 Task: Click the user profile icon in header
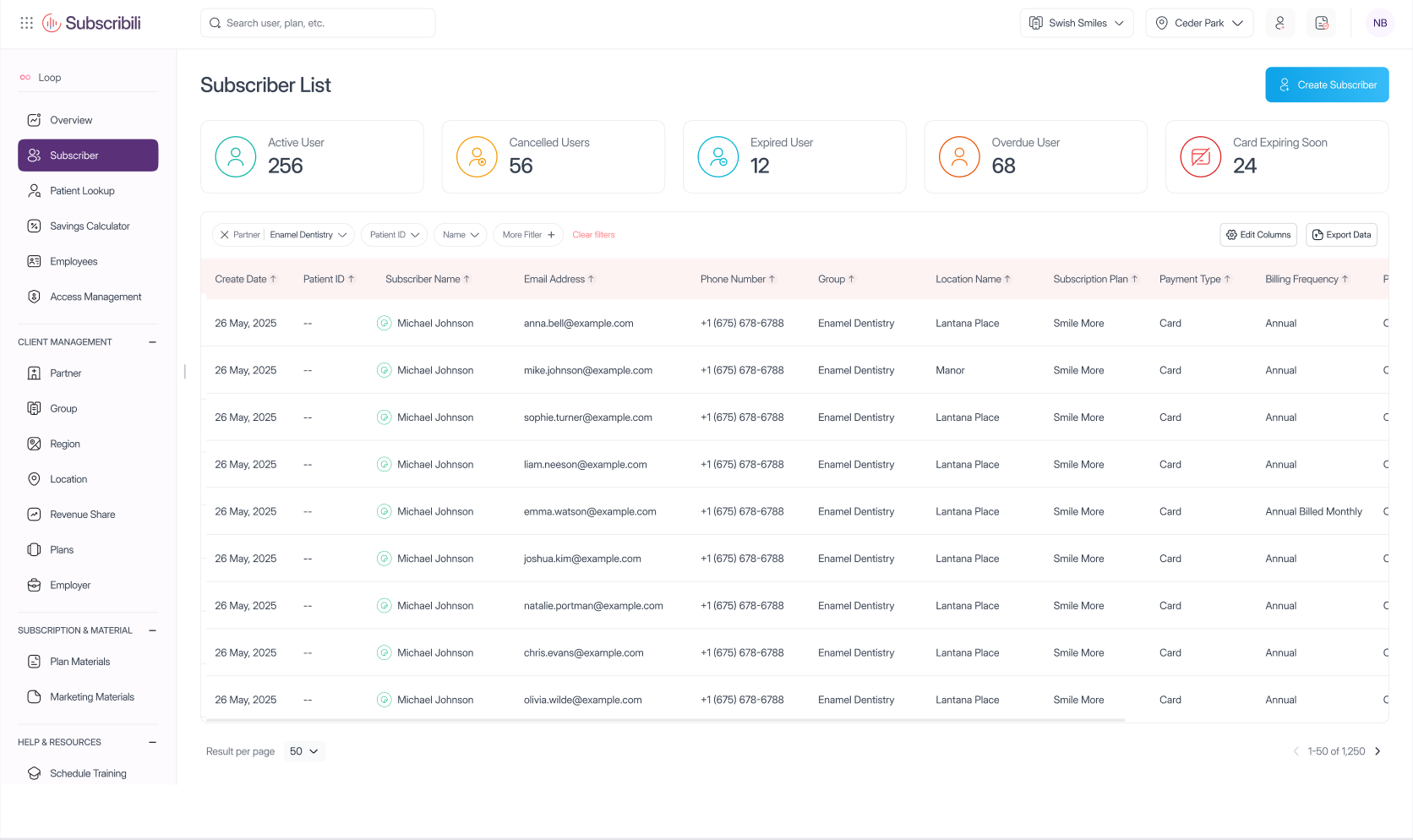(x=1279, y=23)
